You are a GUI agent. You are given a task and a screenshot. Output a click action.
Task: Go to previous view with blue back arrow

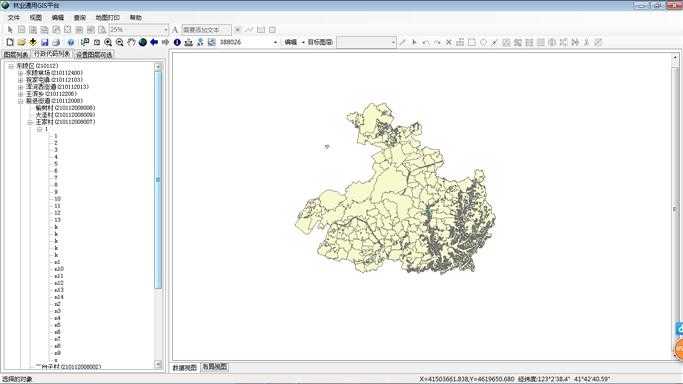(154, 42)
